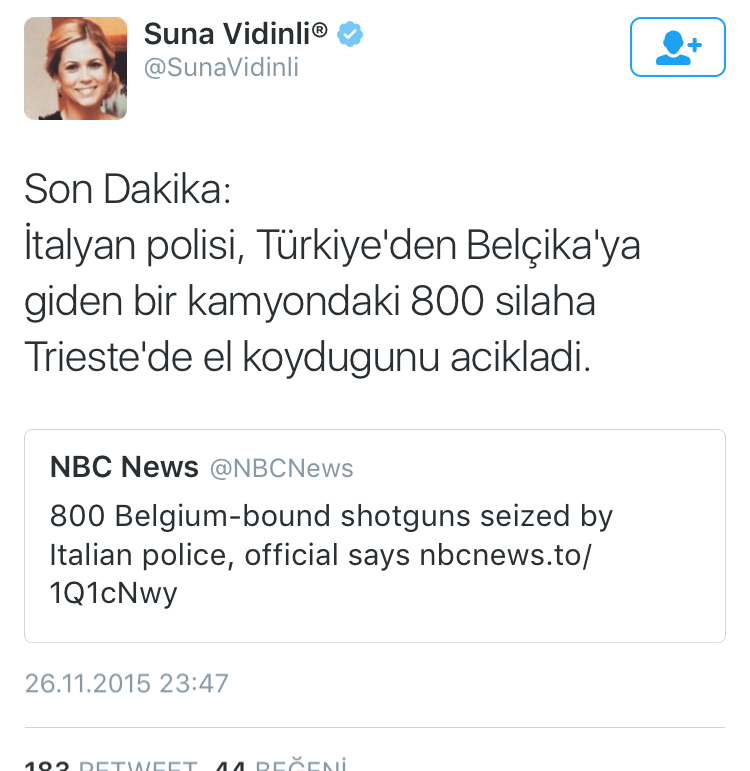750x771 pixels.
Task: Open the 26.11.2015 date stamp
Action: 88,684
